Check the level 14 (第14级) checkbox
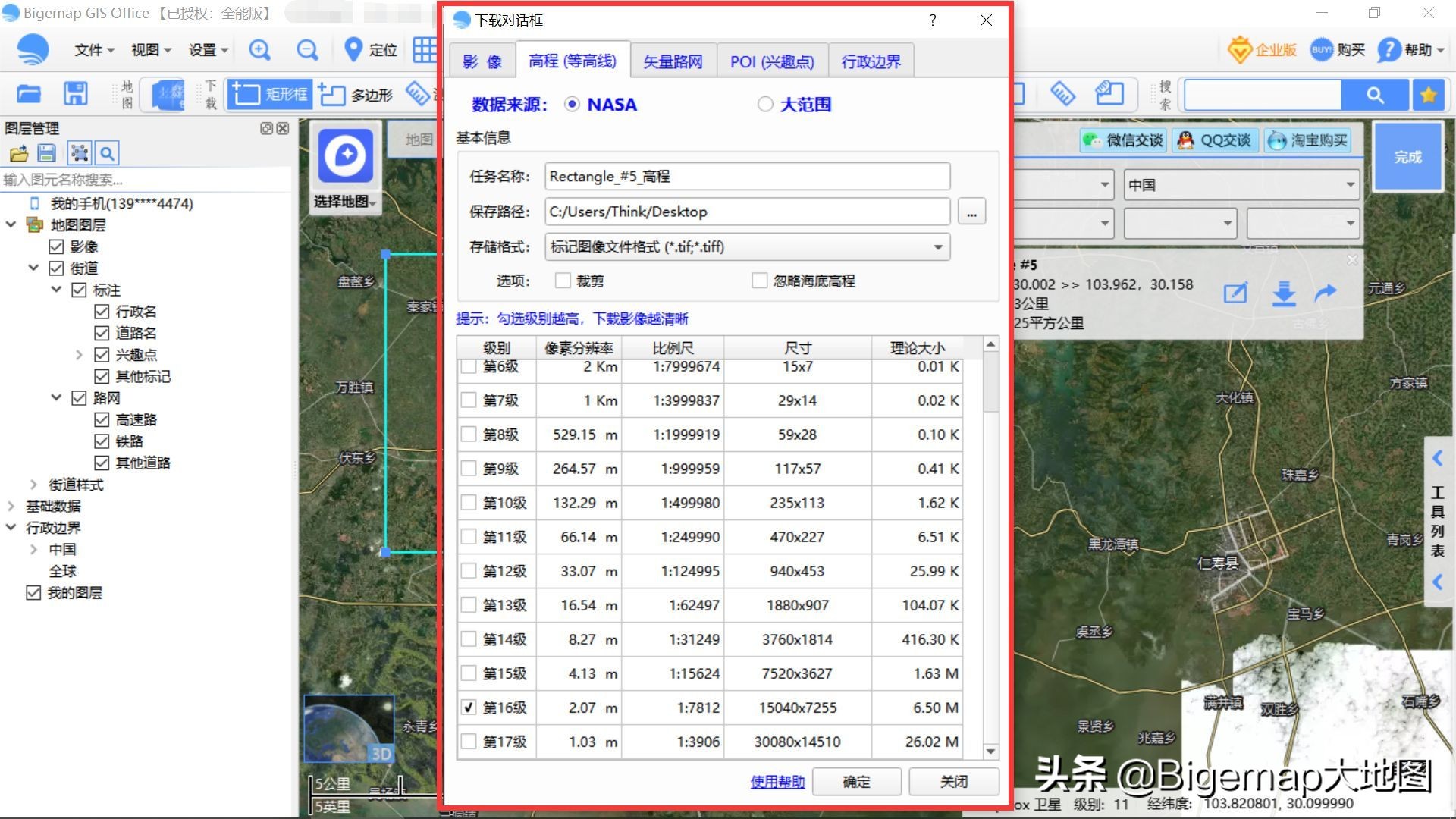This screenshot has width=1456, height=819. click(469, 639)
